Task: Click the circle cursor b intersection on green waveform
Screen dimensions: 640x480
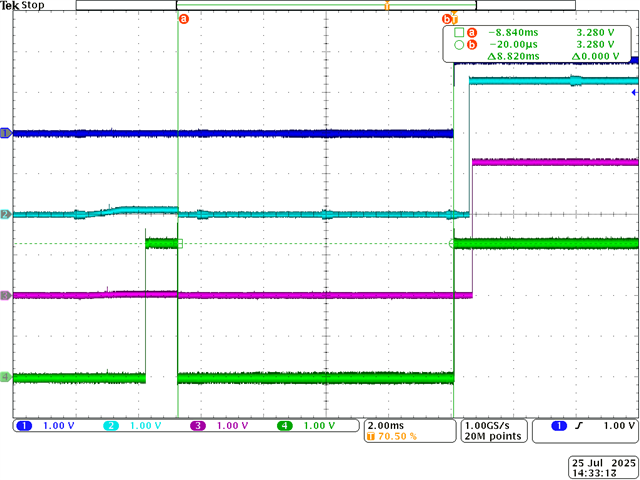Action: point(452,244)
